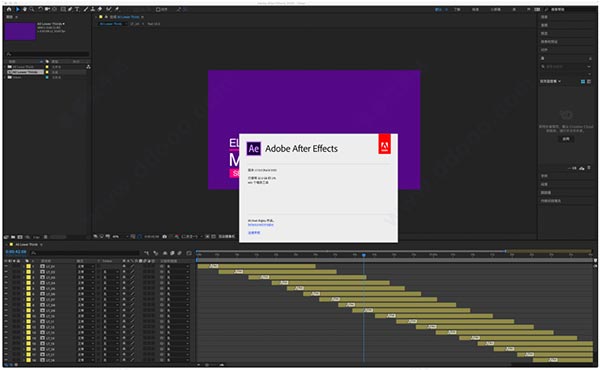Select the Rotation tool
600x370 pixels.
click(40, 9)
